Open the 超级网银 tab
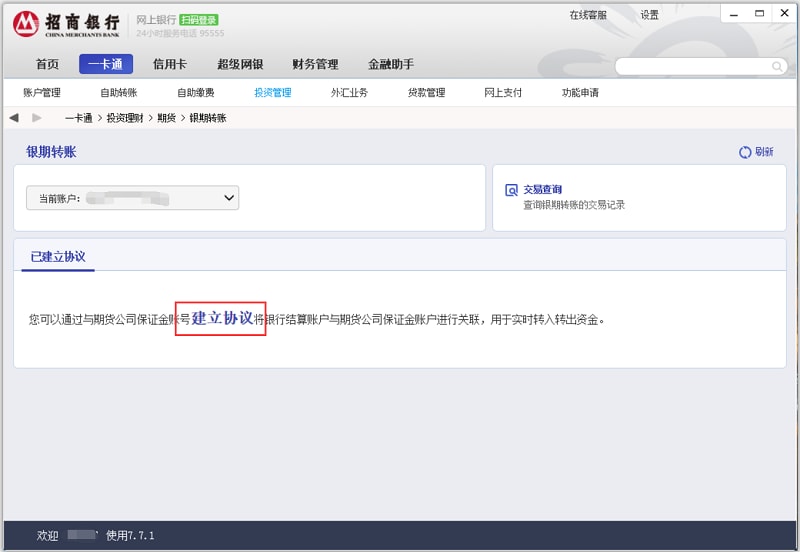800x552 pixels. [240, 64]
